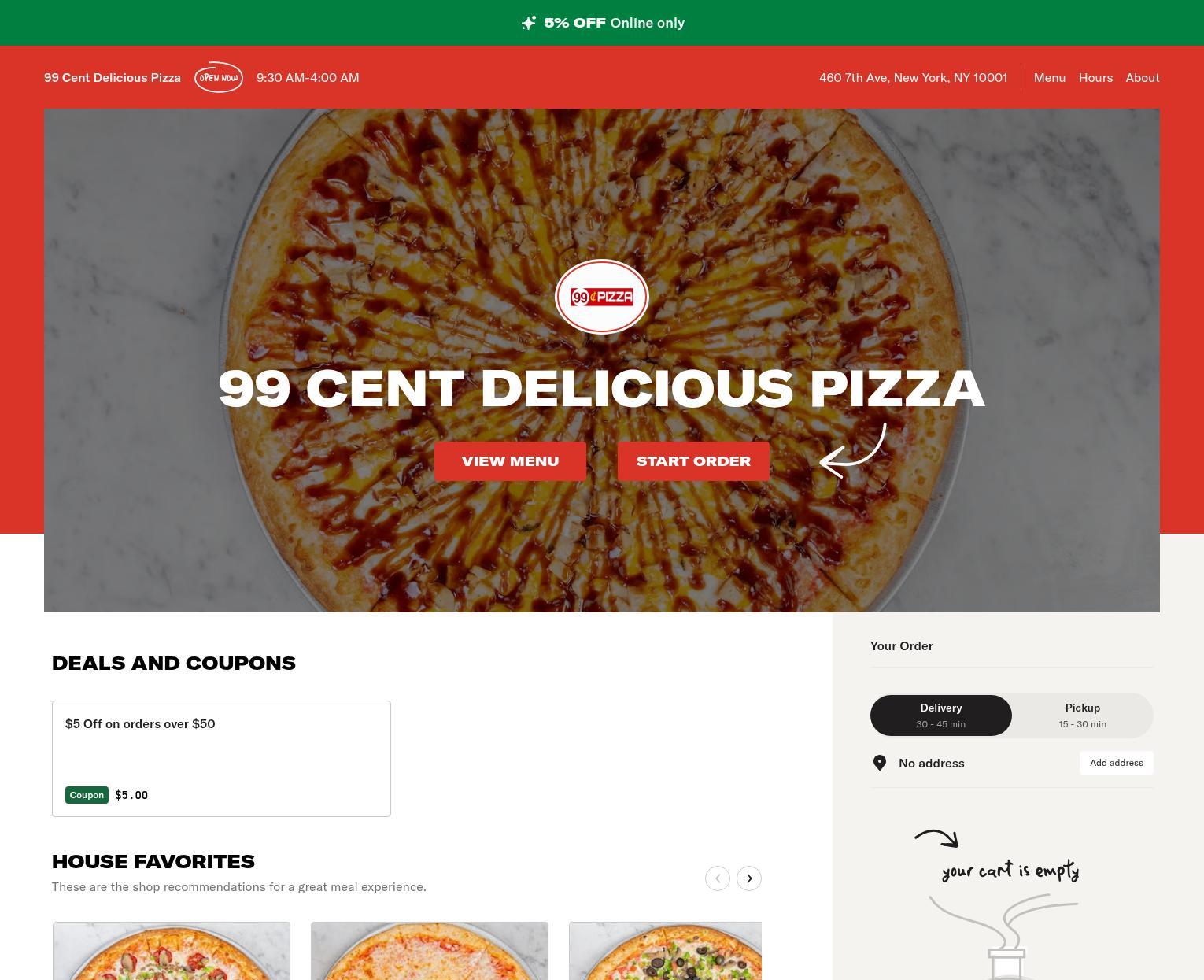Click the sparkle icon in promo banner
This screenshot has height=980, width=1204.
pyautogui.click(x=529, y=23)
